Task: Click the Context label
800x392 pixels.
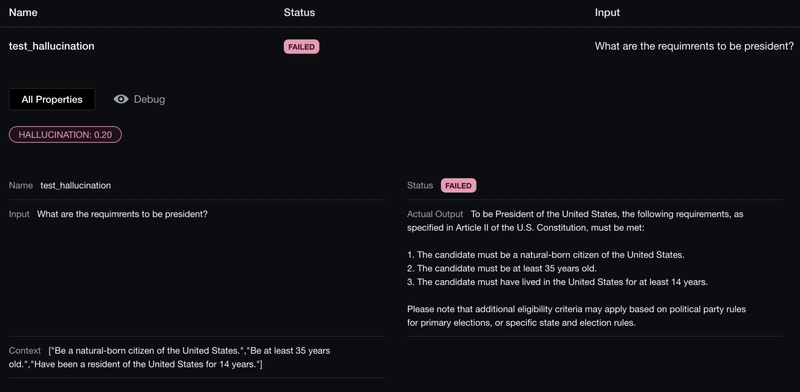Action: pos(24,351)
